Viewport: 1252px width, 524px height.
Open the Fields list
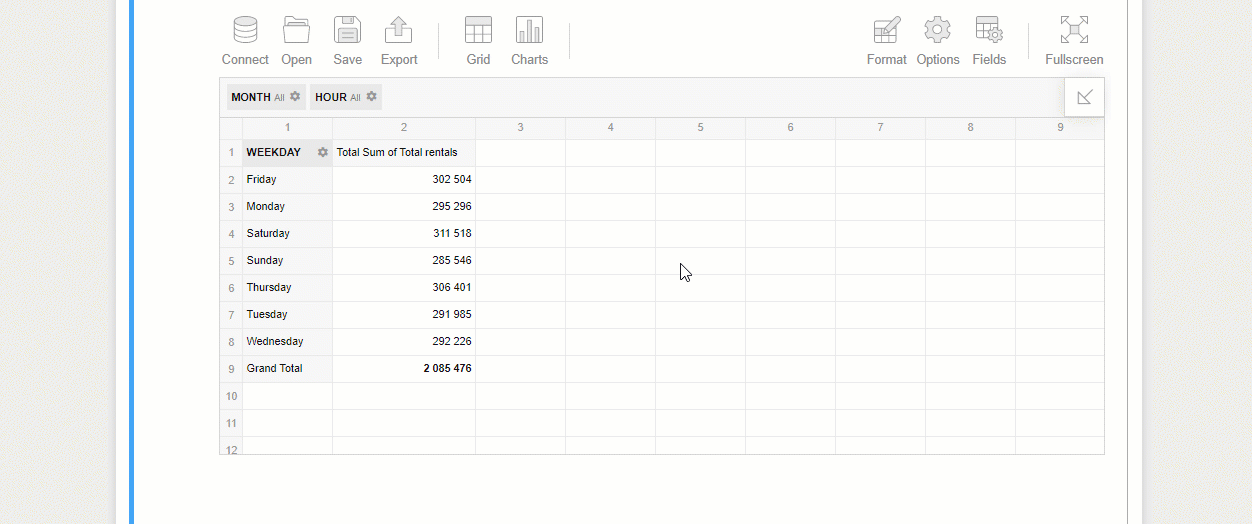989,41
